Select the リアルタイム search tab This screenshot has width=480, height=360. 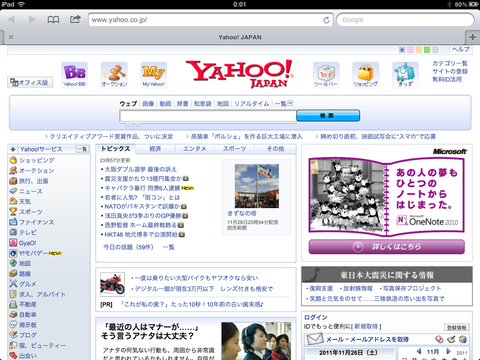click(252, 104)
